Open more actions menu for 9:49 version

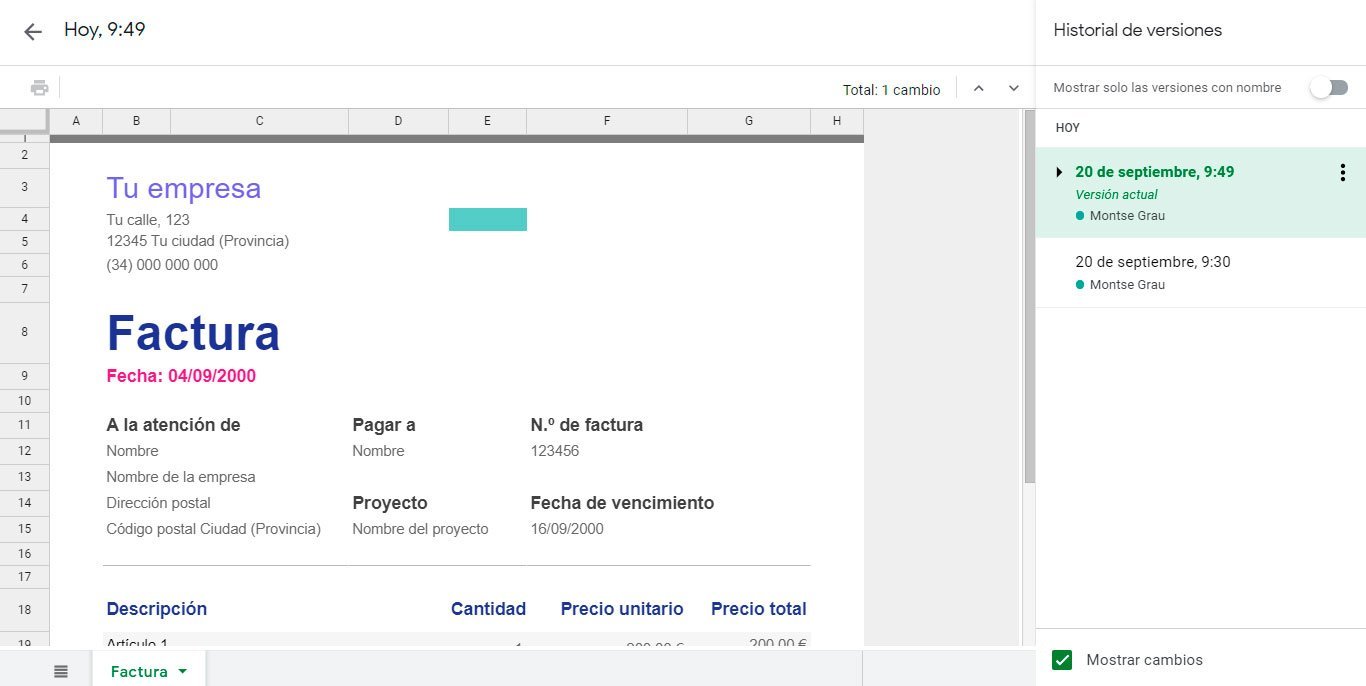tap(1342, 173)
